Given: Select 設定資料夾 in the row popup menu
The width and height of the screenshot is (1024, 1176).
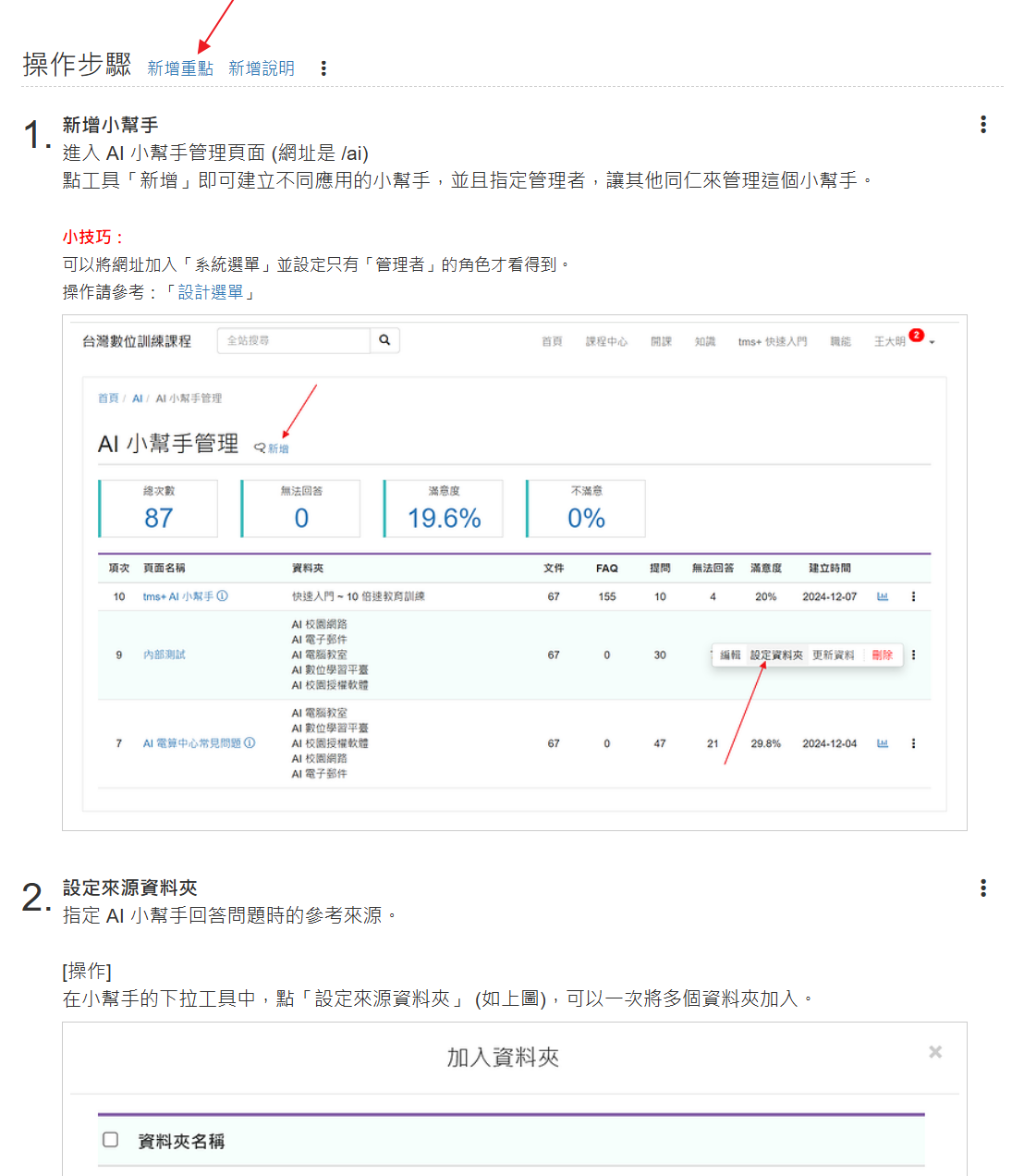Looking at the screenshot, I should pos(776,655).
